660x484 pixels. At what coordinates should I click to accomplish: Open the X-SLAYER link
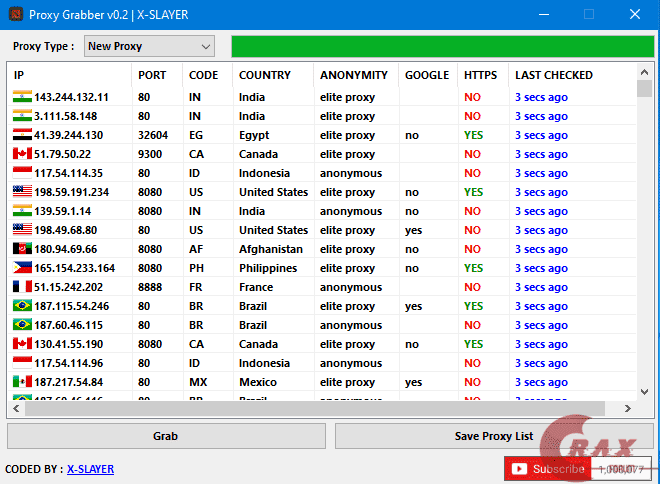(x=90, y=469)
